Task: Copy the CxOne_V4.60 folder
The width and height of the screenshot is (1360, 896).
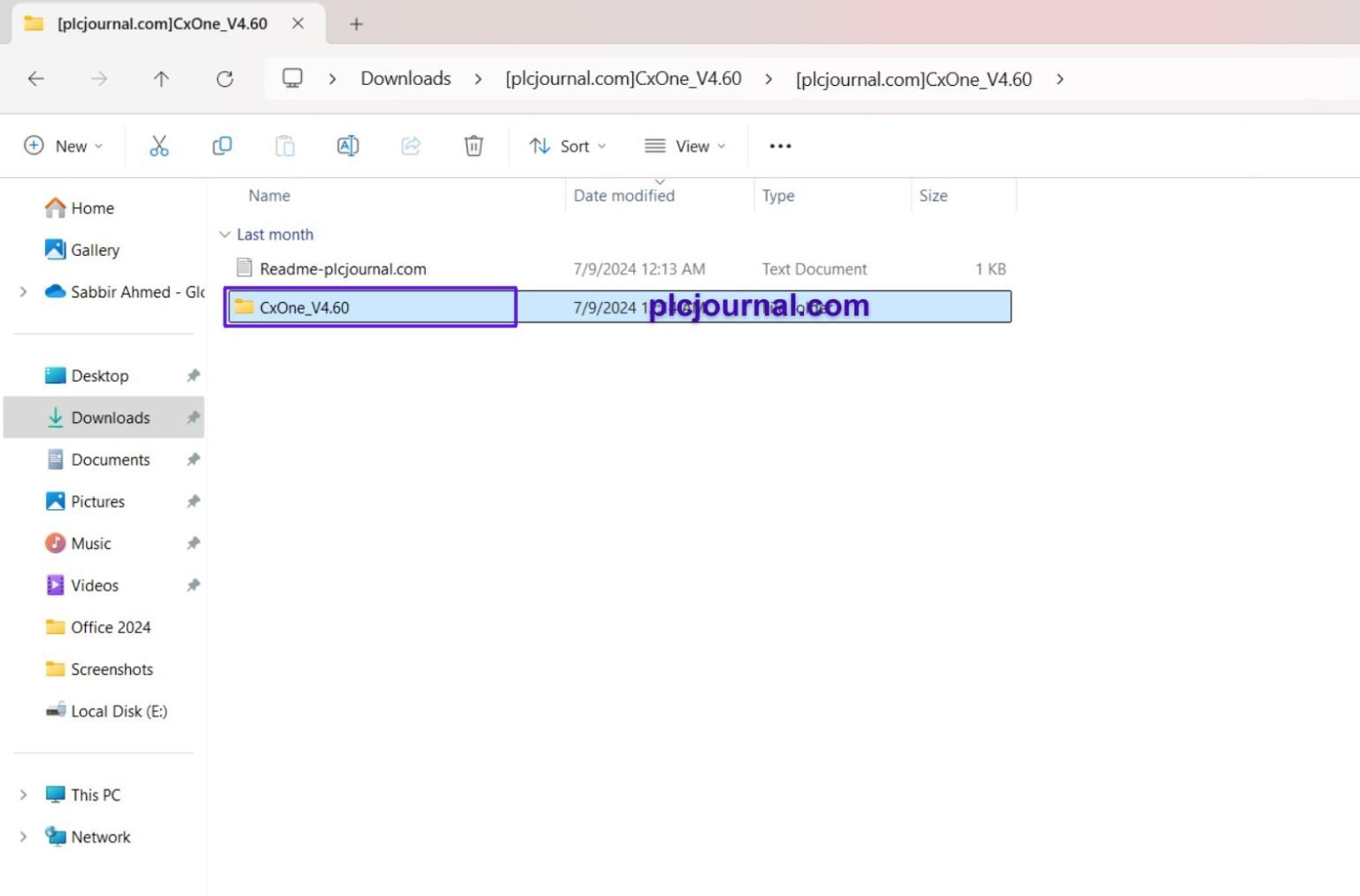Action: (222, 145)
